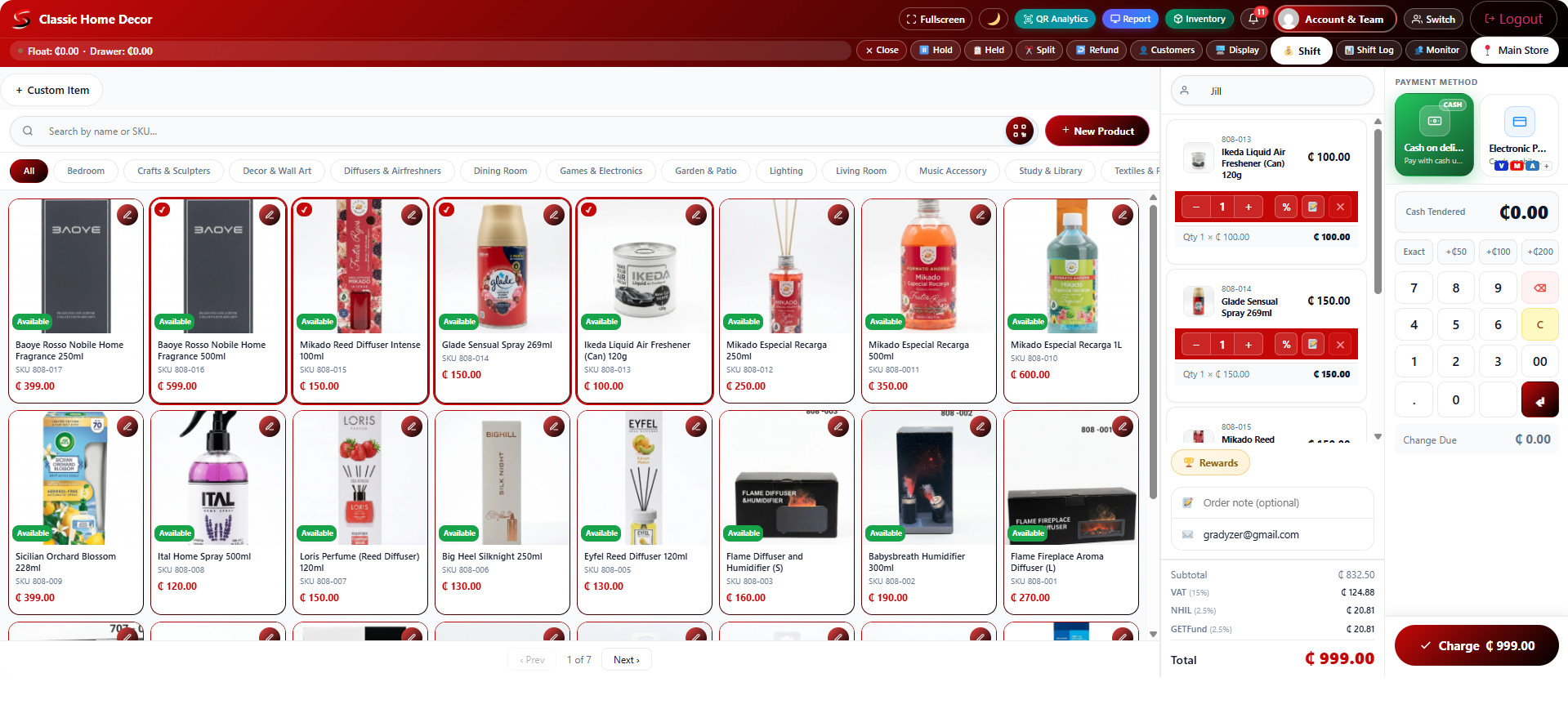
Task: Edit Mikado Especial Recarga 500ml product
Action: [981, 215]
